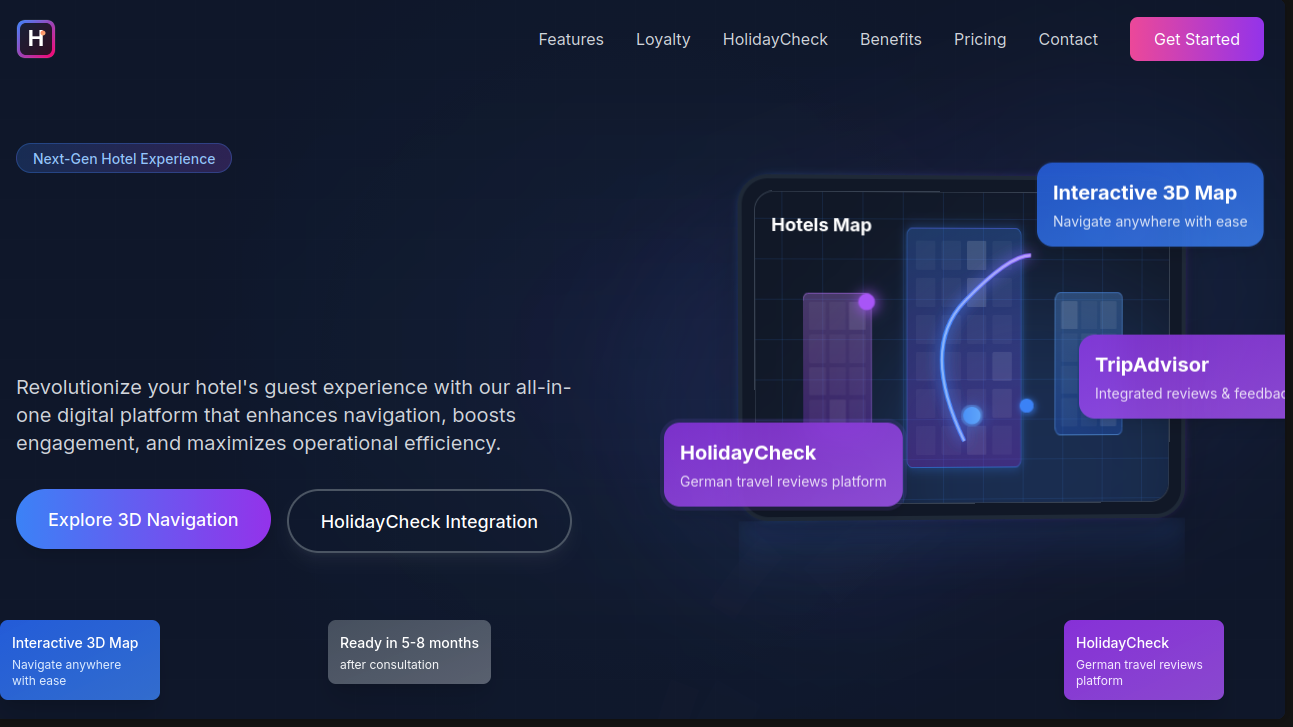Open the Features nav link
The width and height of the screenshot is (1293, 727).
(x=571, y=39)
